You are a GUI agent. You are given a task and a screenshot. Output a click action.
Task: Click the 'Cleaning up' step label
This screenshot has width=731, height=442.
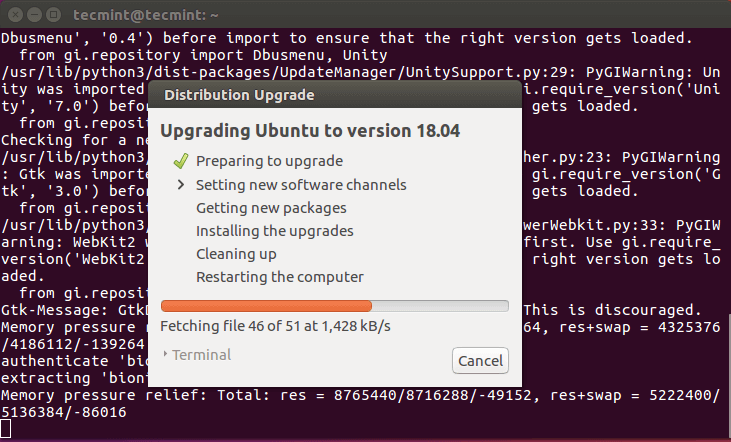click(x=236, y=254)
